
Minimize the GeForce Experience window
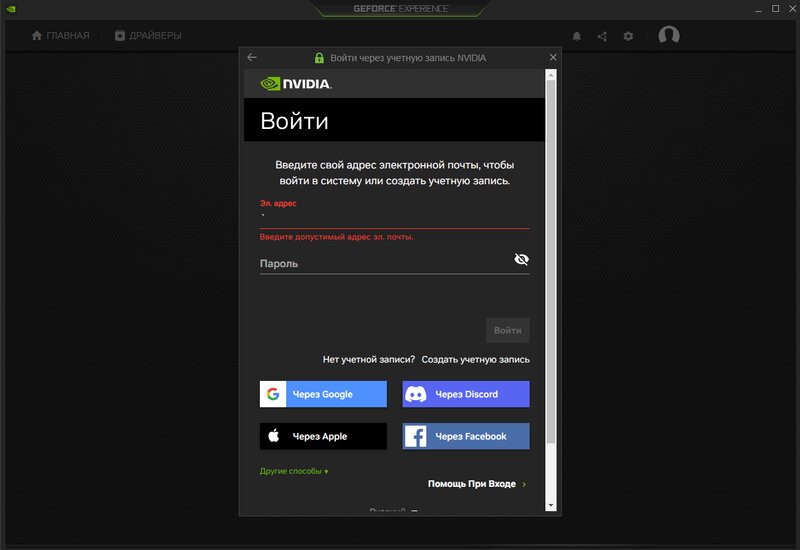pos(759,9)
